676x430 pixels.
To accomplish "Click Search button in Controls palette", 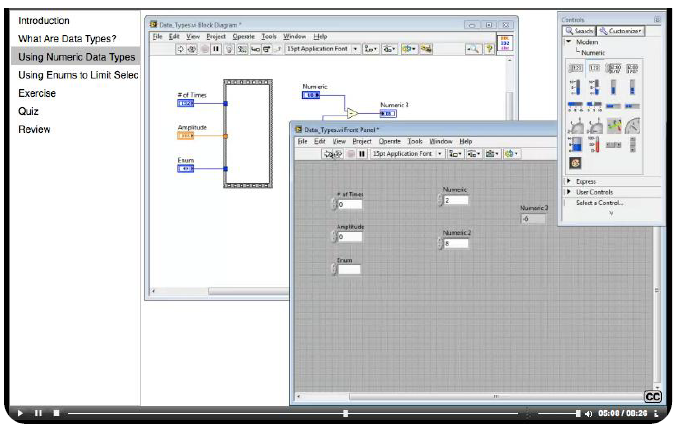I will (579, 31).
